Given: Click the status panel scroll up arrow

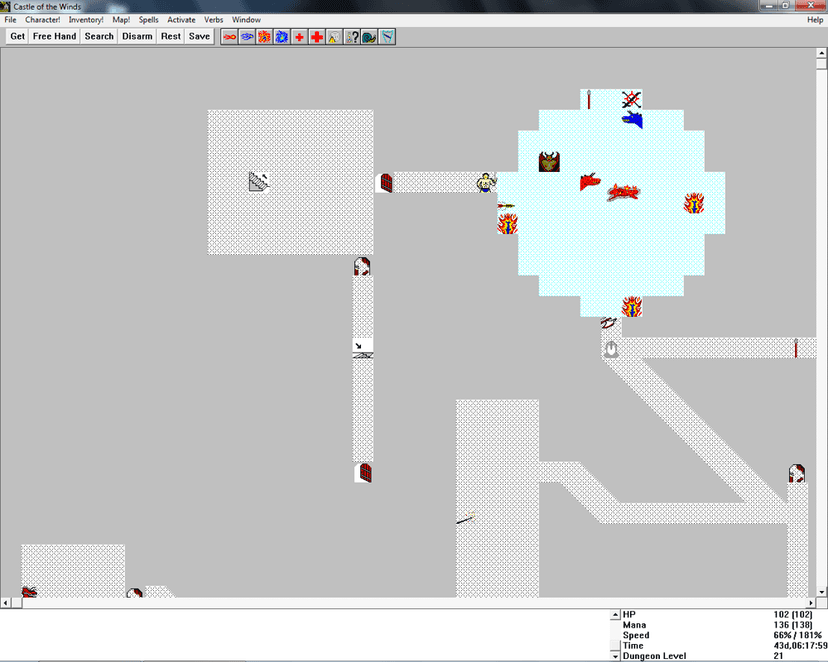Looking at the screenshot, I should point(615,614).
